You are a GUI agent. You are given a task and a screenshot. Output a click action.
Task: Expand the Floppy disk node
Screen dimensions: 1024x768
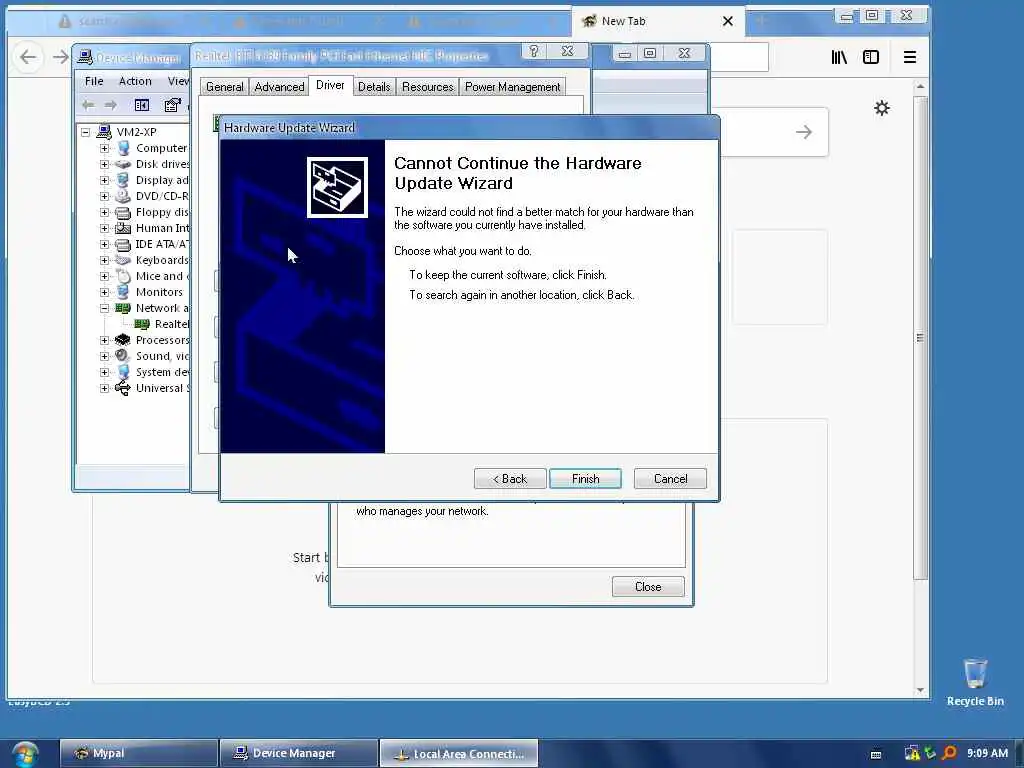coord(104,212)
